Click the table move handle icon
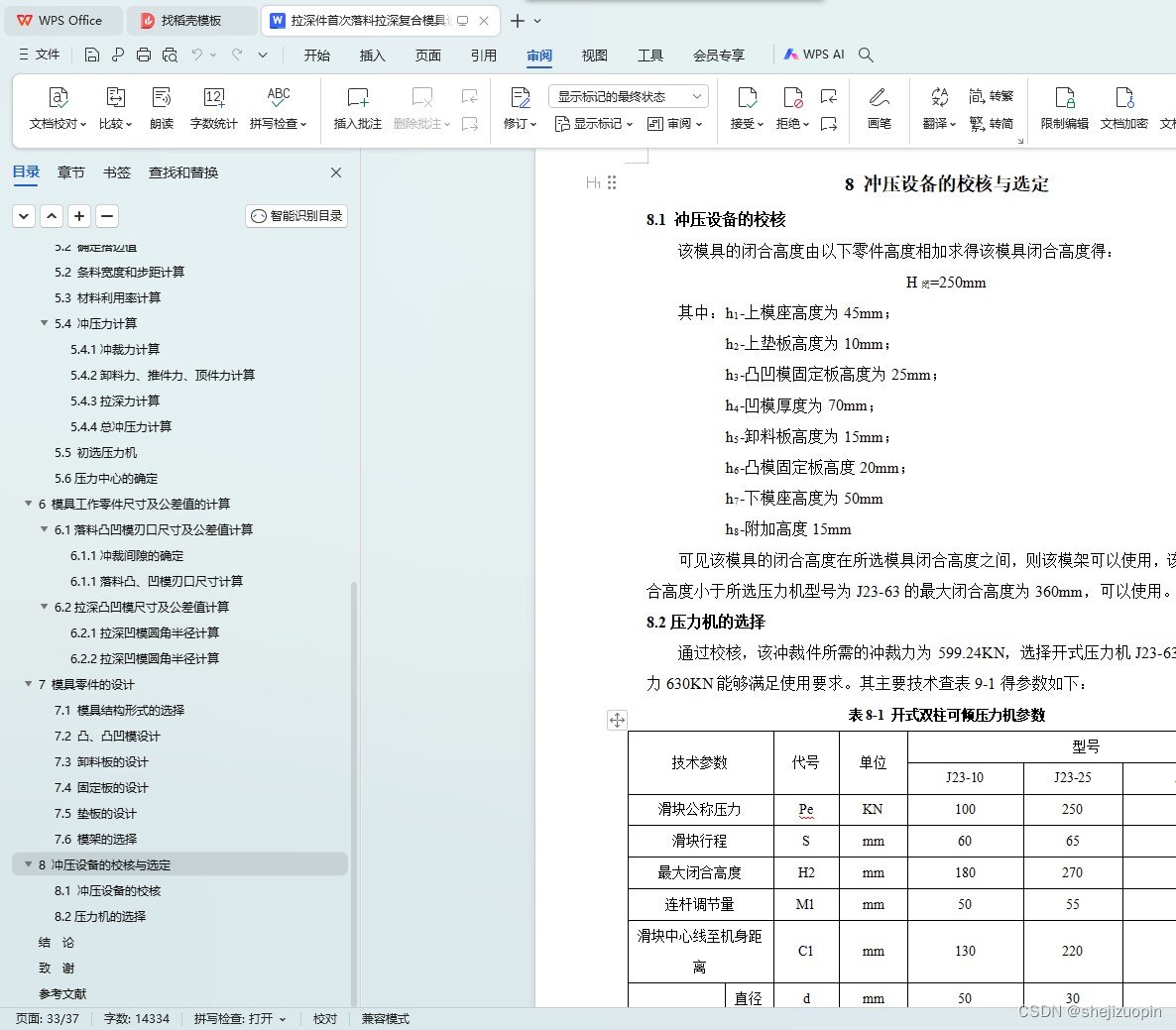This screenshot has height=1030, width=1176. click(617, 721)
